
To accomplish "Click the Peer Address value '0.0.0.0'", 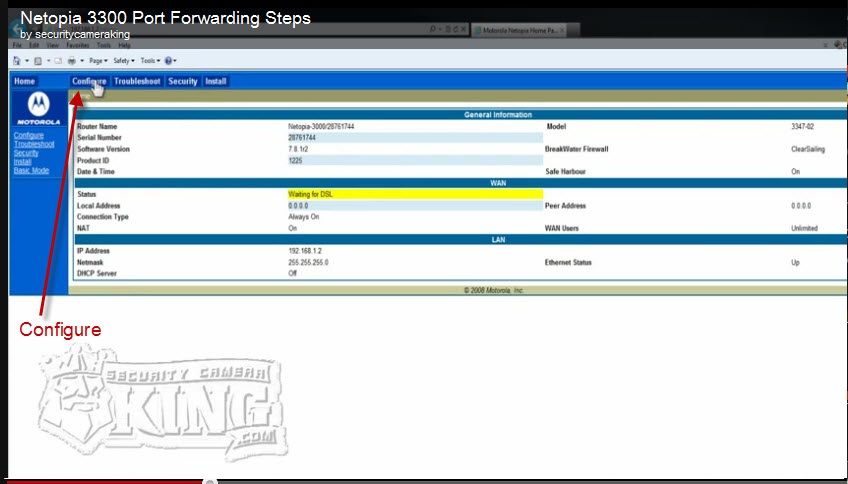I will 801,206.
